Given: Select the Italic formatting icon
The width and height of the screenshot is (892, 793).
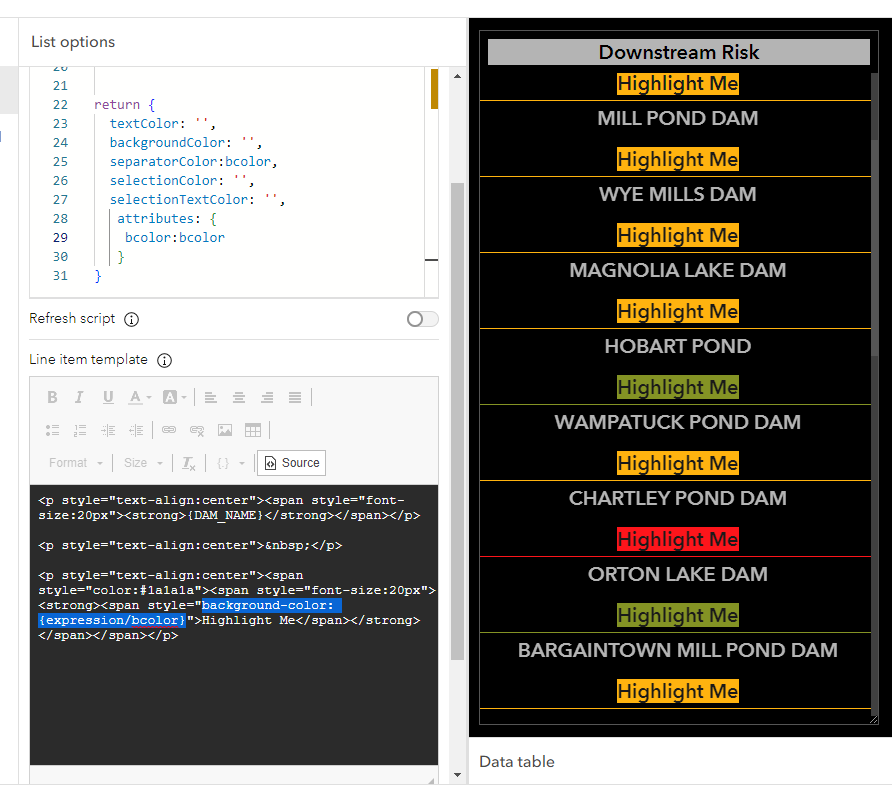Looking at the screenshot, I should pos(79,397).
